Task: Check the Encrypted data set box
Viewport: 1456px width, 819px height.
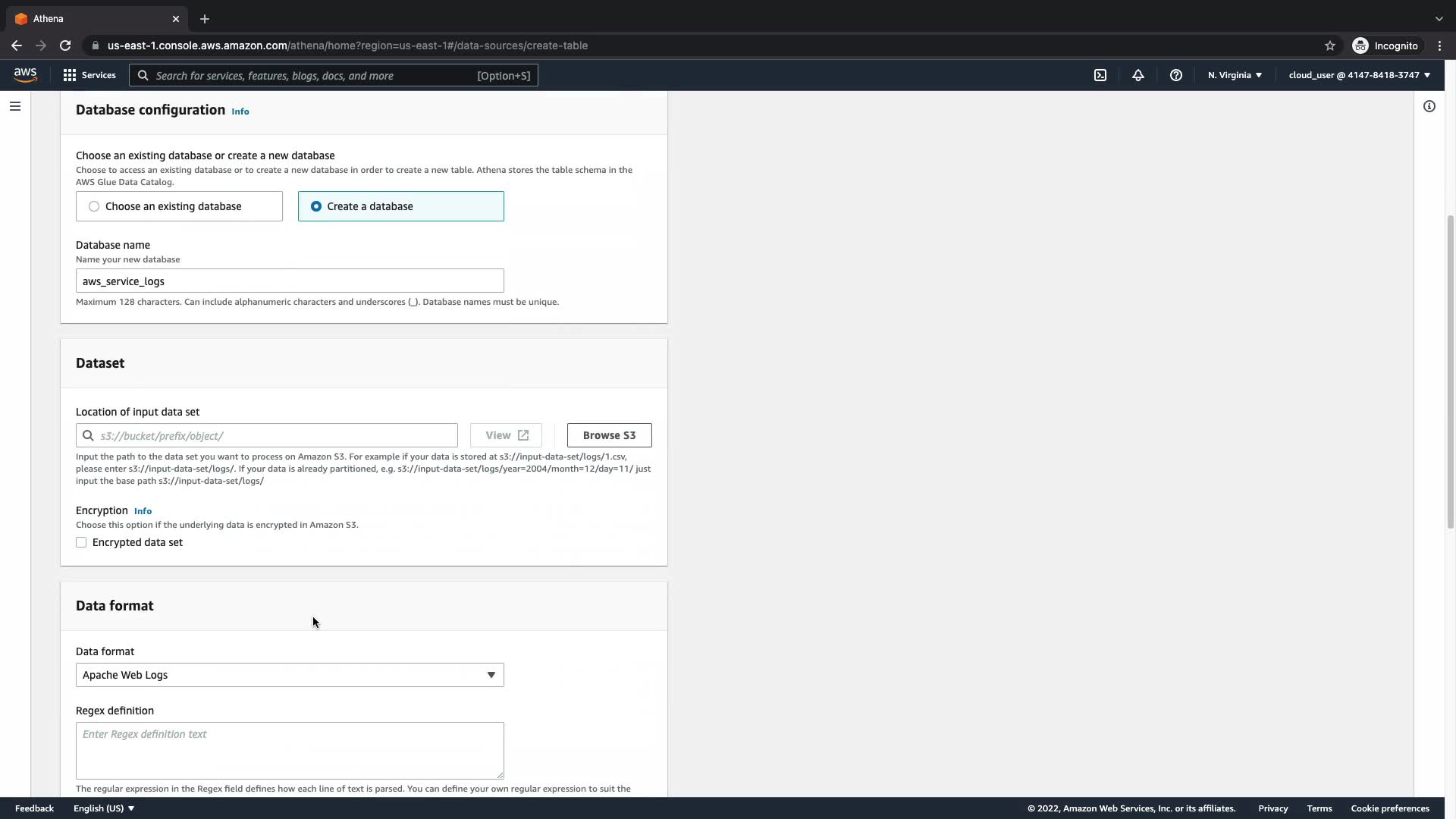Action: pyautogui.click(x=81, y=542)
